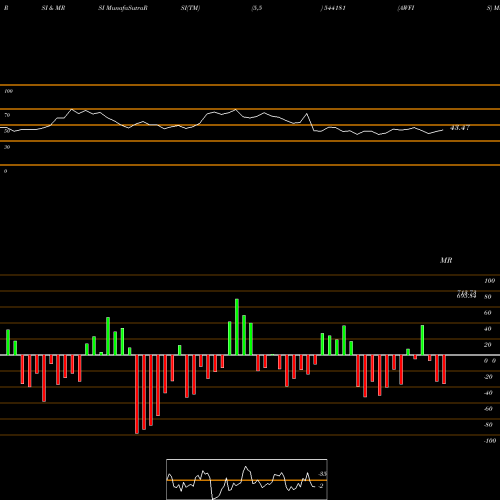Click the MR axis label 100

(x=489, y=281)
